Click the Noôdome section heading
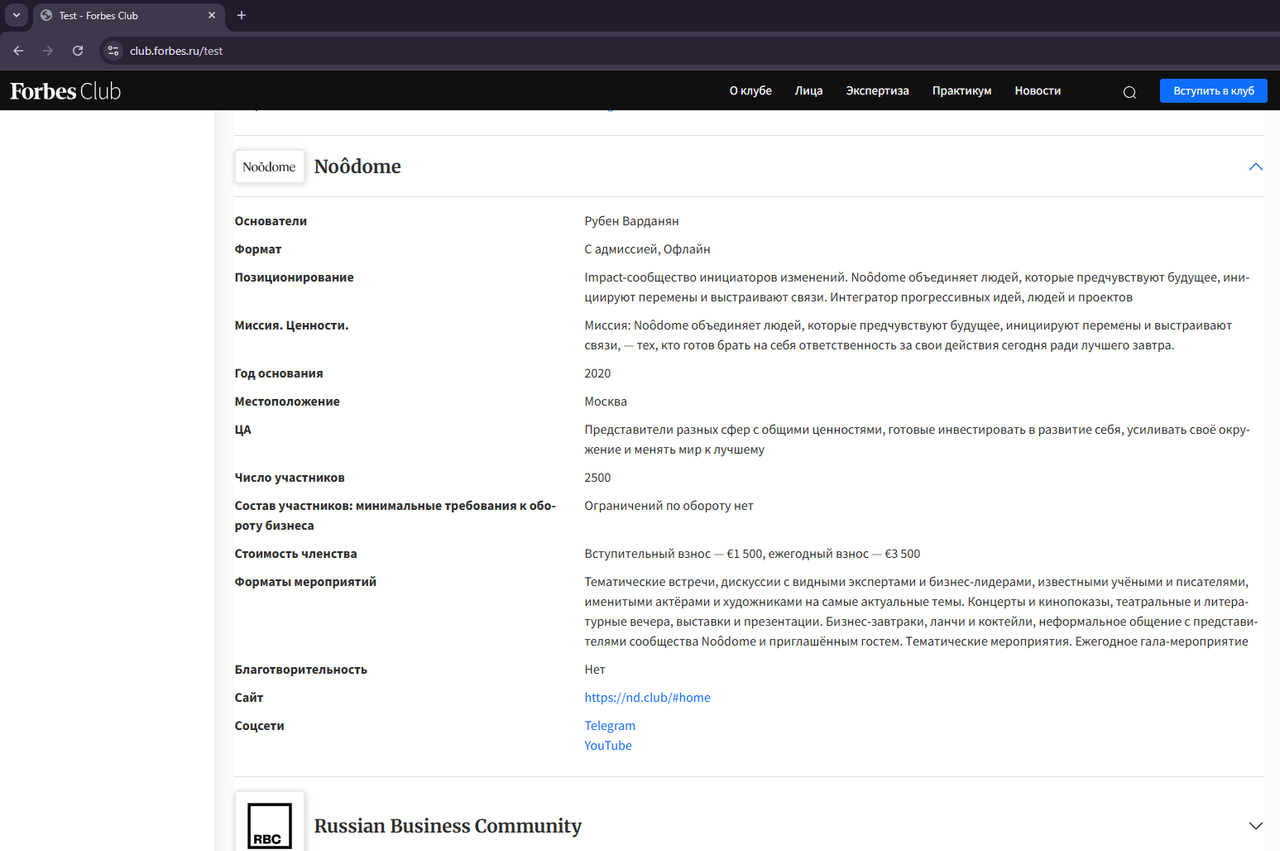This screenshot has width=1280, height=851. pos(357,167)
